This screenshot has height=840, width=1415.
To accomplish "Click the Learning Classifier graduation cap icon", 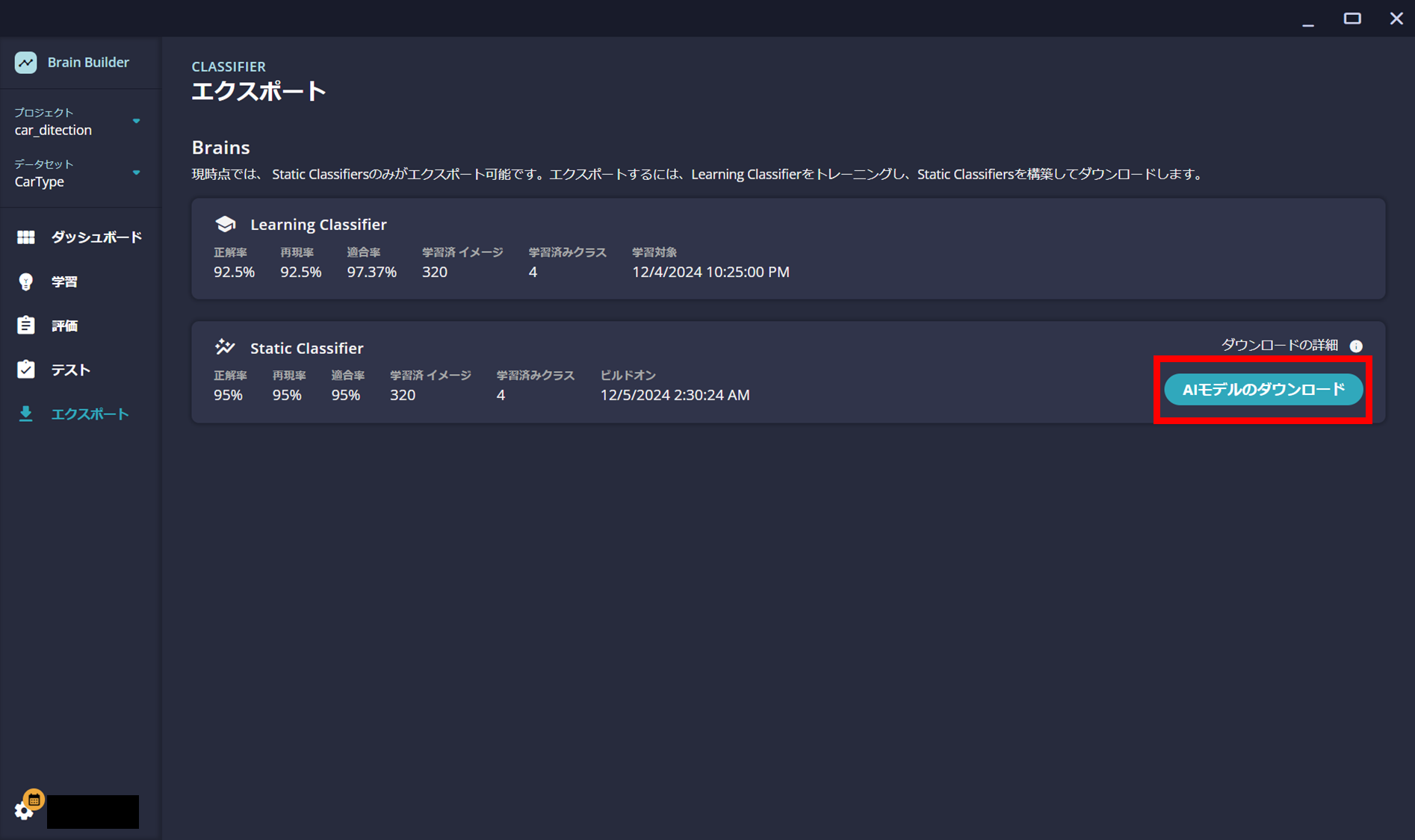I will click(x=225, y=224).
